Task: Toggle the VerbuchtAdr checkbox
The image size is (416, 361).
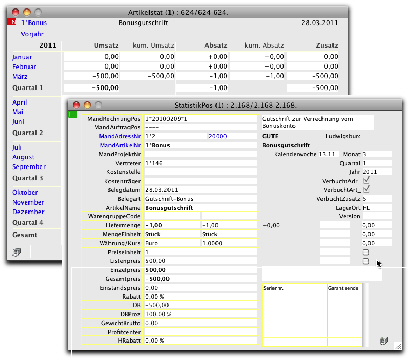Action: pos(366,181)
